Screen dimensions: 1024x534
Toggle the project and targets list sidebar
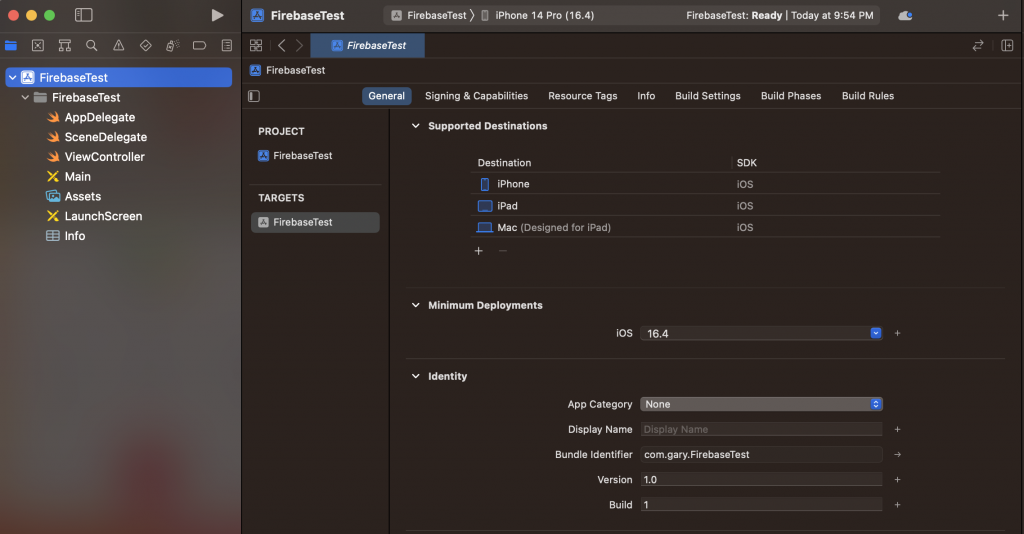[254, 96]
